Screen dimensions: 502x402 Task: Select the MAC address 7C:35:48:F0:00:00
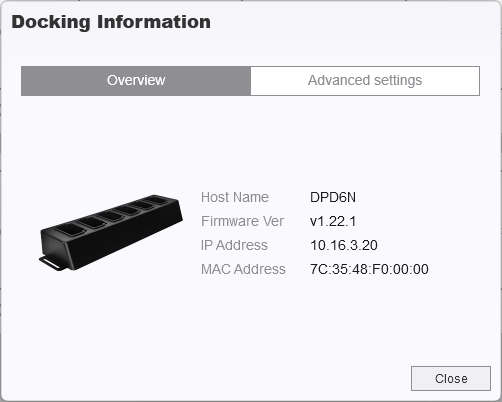pyautogui.click(x=369, y=269)
